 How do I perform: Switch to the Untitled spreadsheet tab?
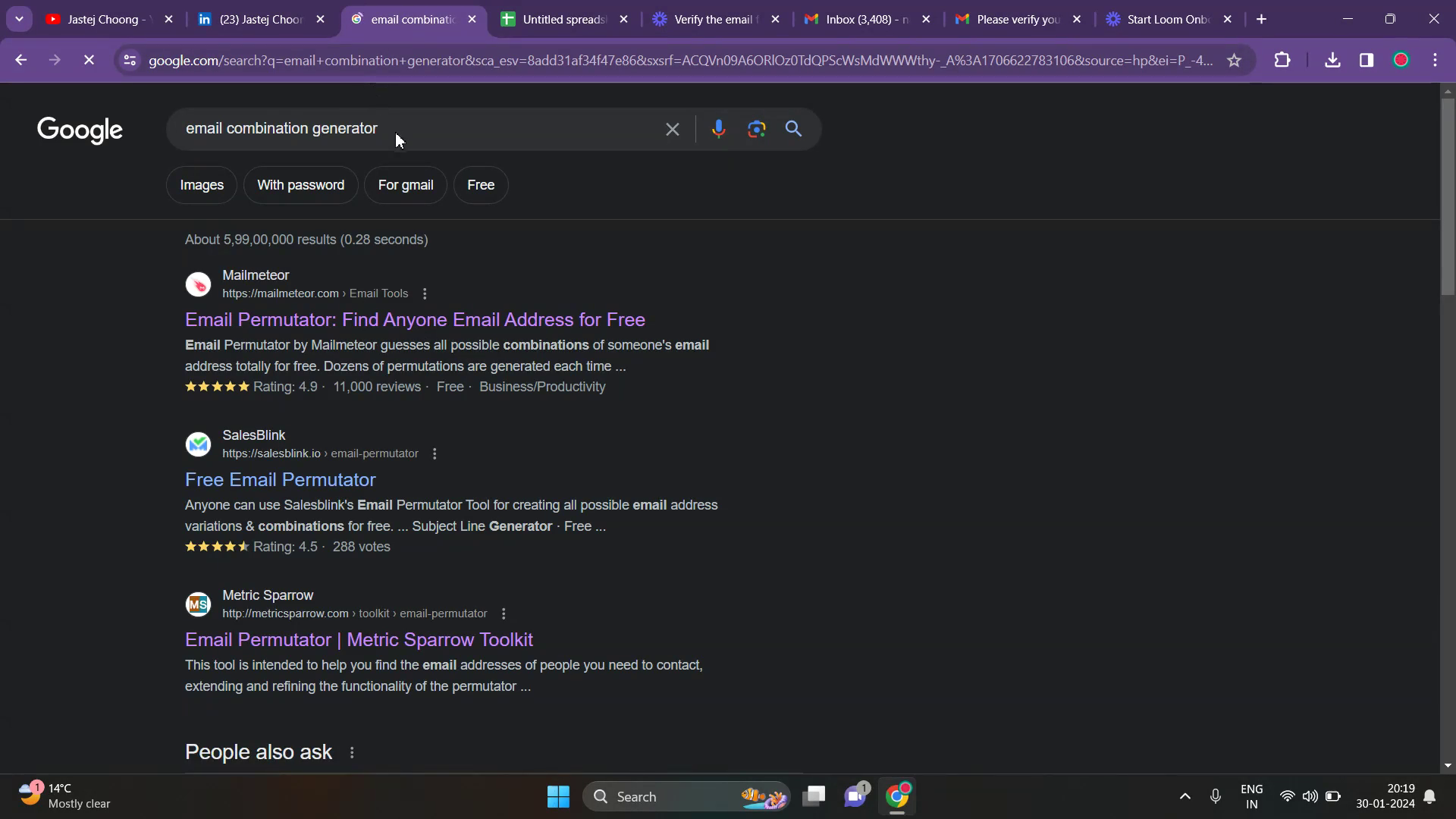click(564, 19)
